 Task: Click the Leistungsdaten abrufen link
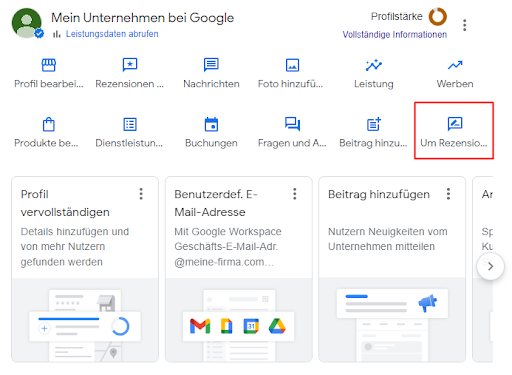tap(112, 34)
